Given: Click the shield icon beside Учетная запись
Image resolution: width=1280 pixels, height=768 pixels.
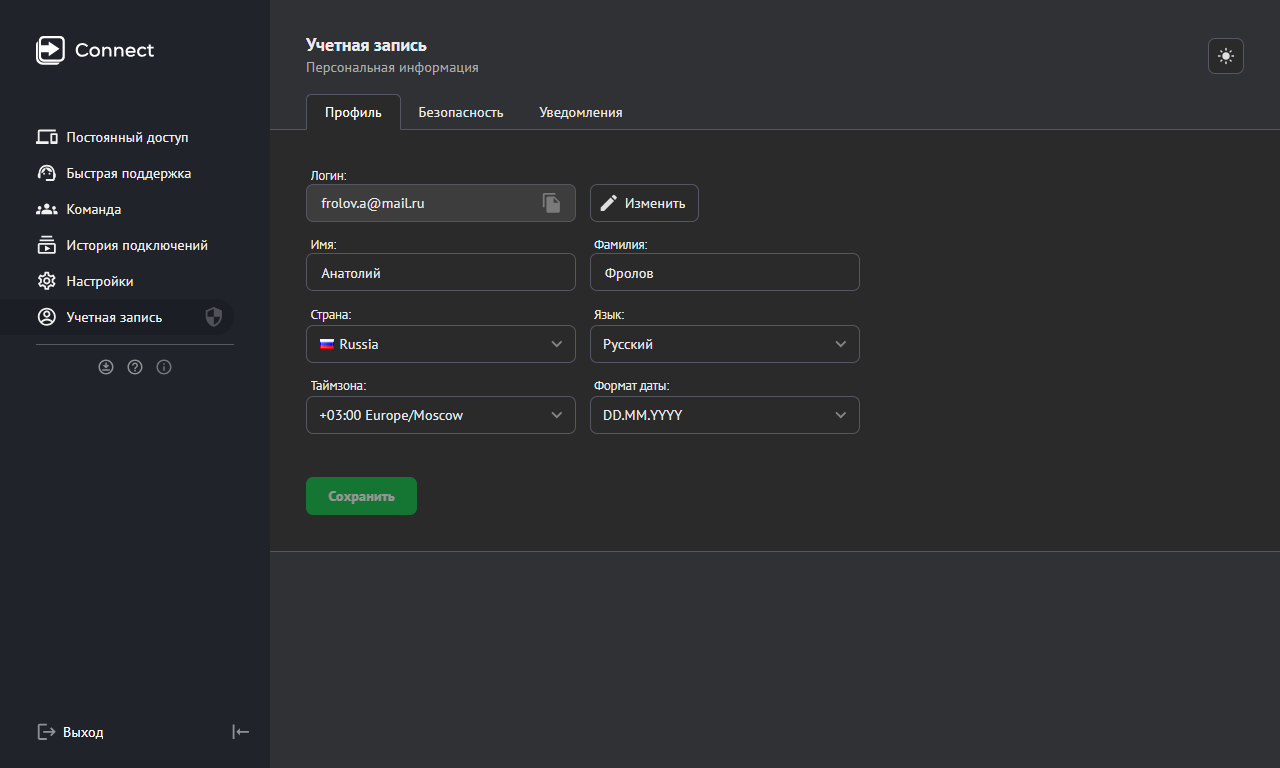Looking at the screenshot, I should pyautogui.click(x=213, y=317).
